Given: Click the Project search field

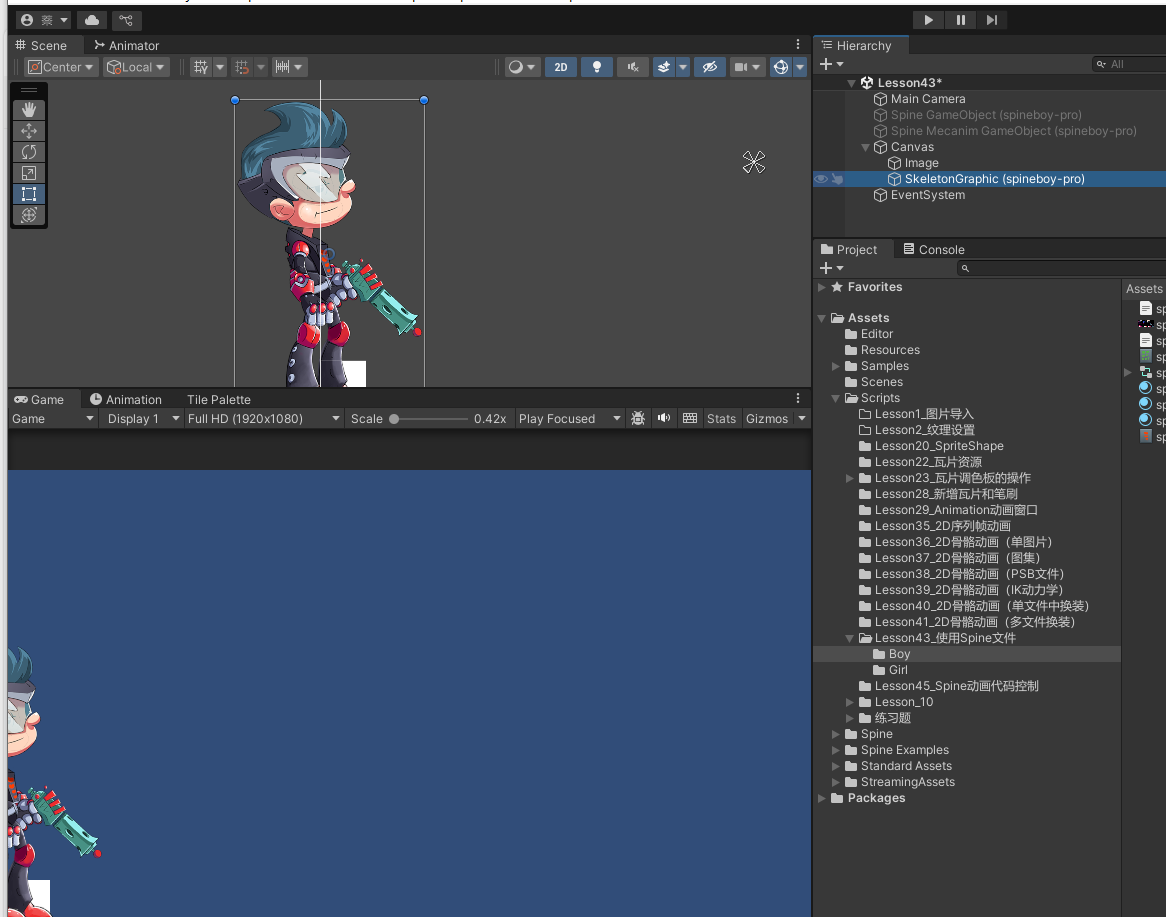Looking at the screenshot, I should click(1062, 268).
